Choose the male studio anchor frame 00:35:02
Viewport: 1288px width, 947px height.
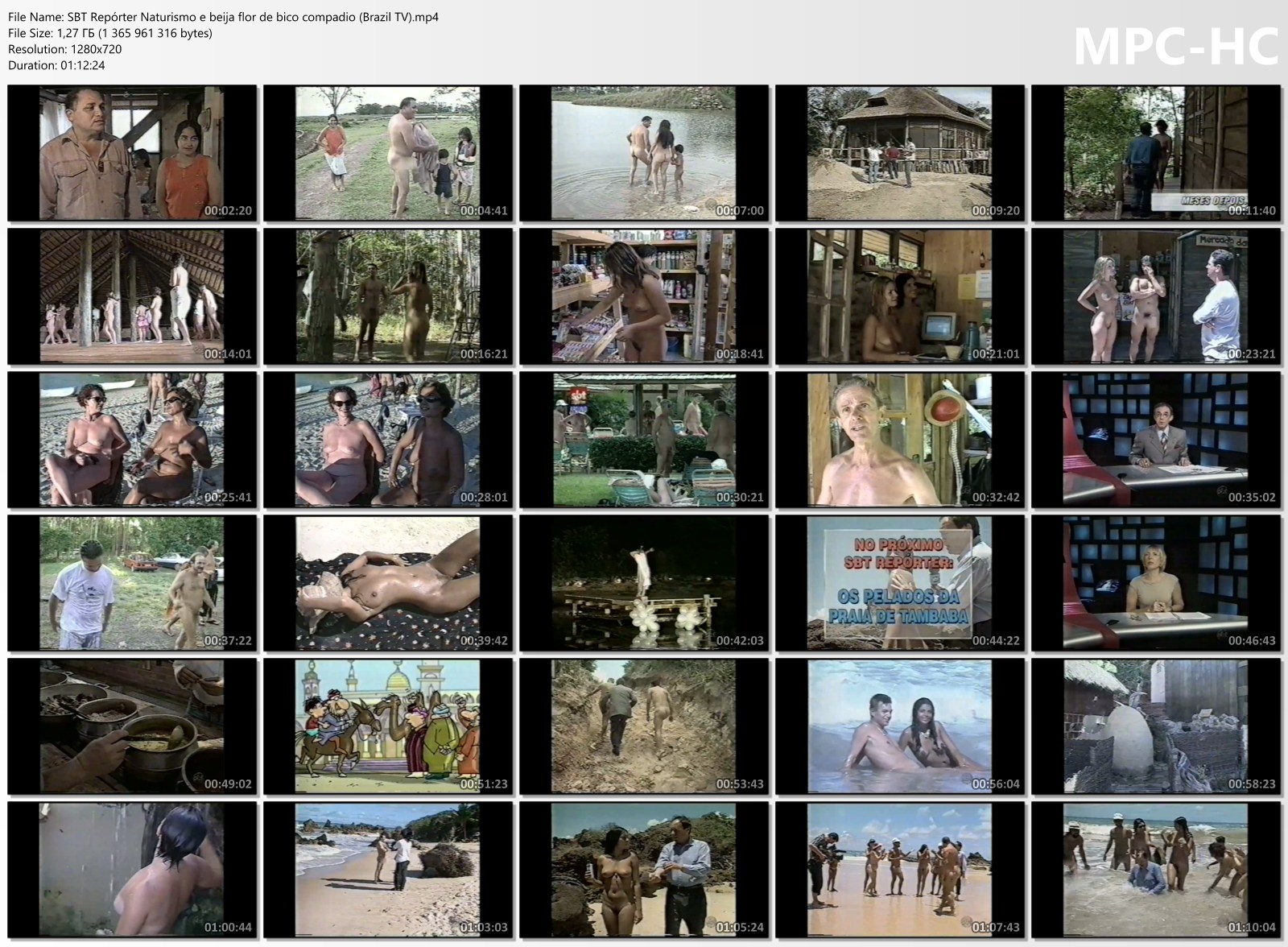tap(1156, 440)
